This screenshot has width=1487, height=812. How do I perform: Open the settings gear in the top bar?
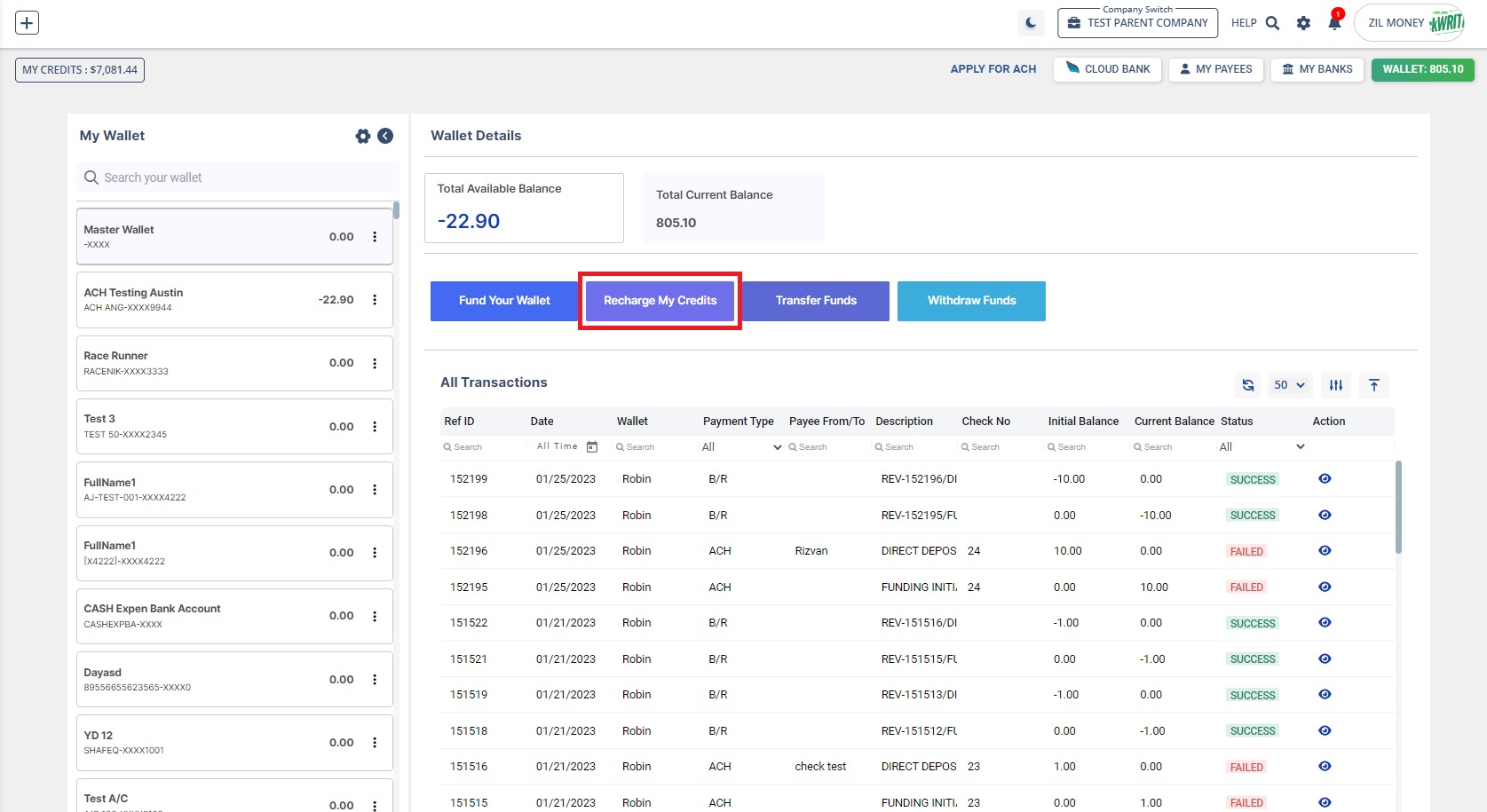click(x=1303, y=23)
